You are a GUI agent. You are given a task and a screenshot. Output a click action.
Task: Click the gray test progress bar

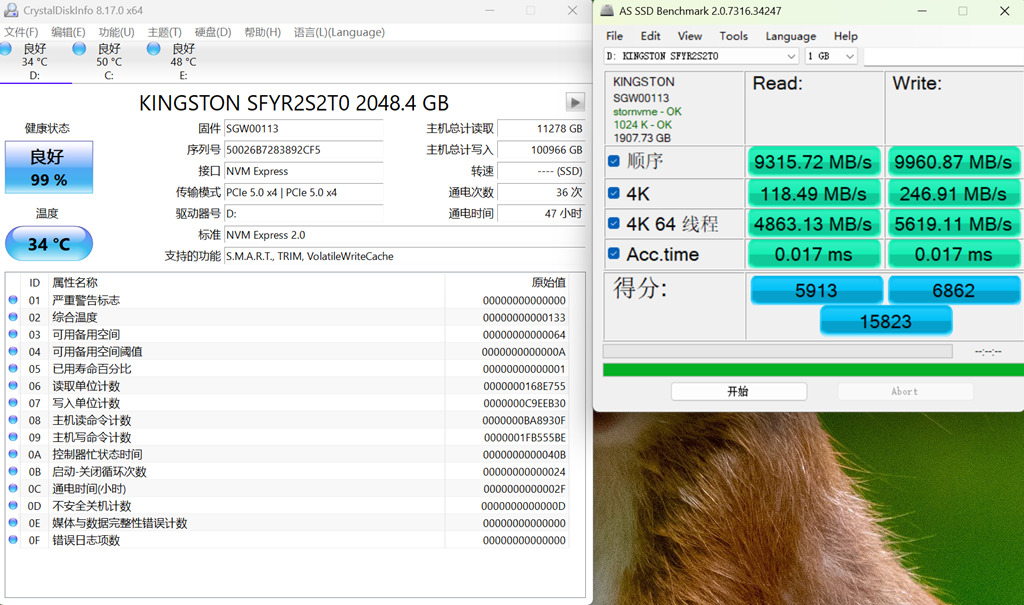(x=777, y=352)
